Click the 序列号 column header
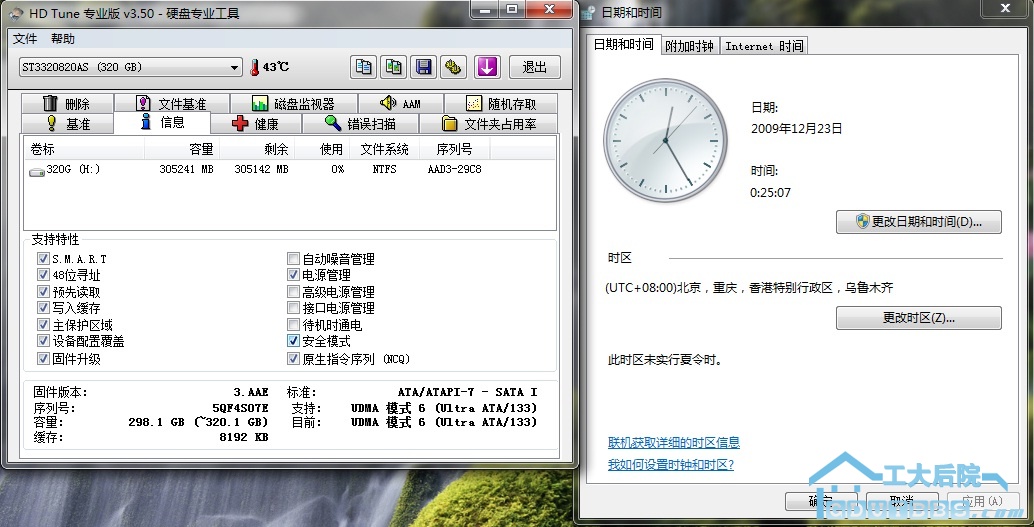The image size is (1034, 527). 455,149
